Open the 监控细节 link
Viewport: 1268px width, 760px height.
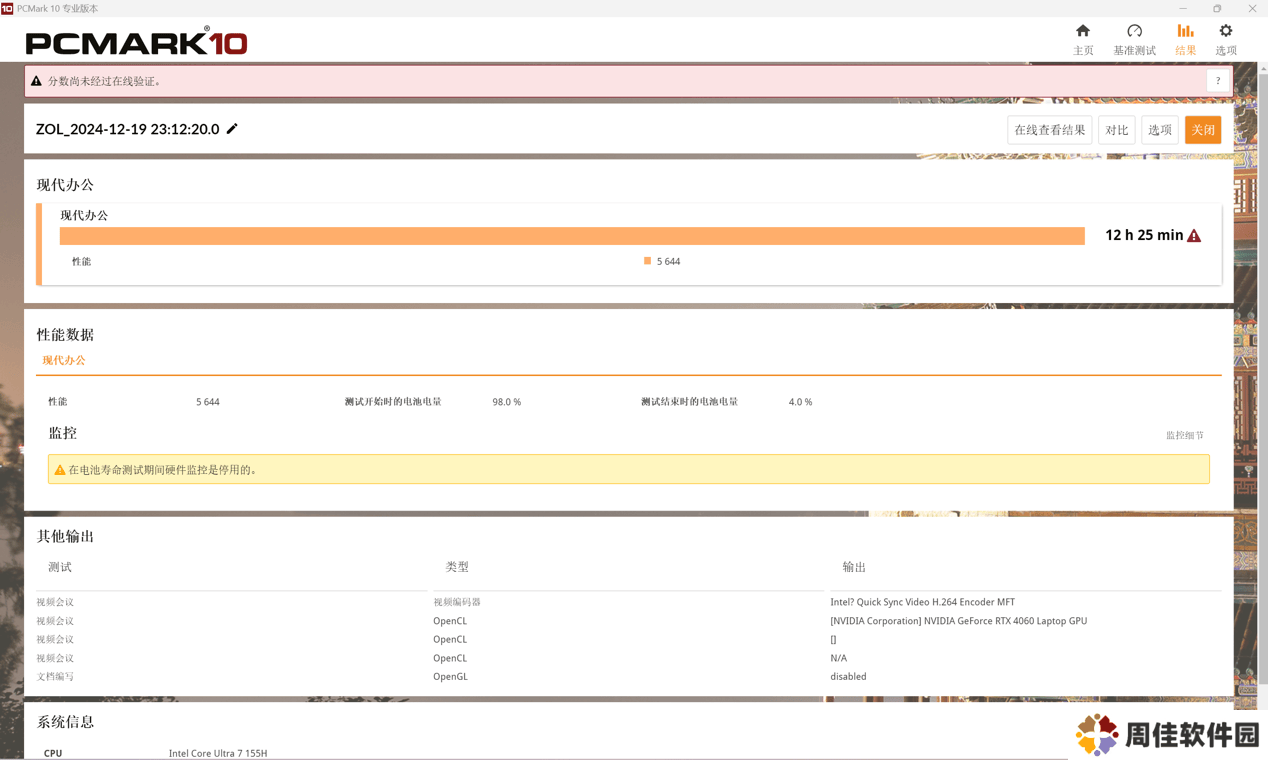pyautogui.click(x=1184, y=435)
